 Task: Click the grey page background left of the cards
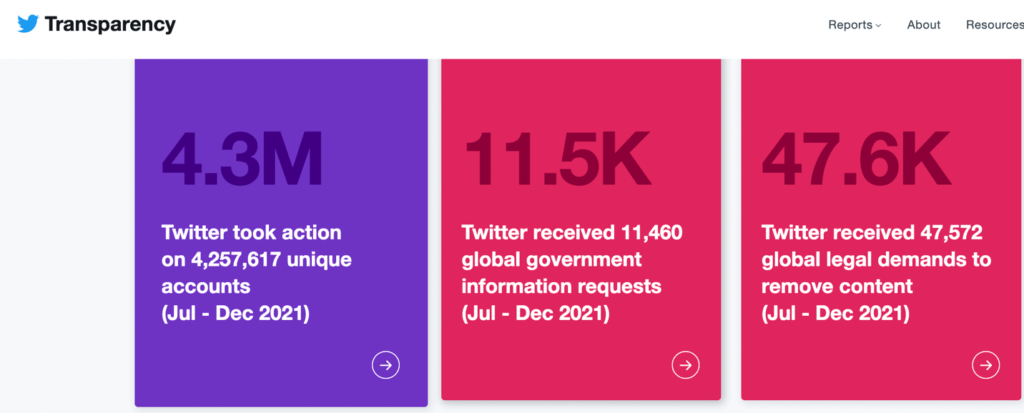[65, 230]
